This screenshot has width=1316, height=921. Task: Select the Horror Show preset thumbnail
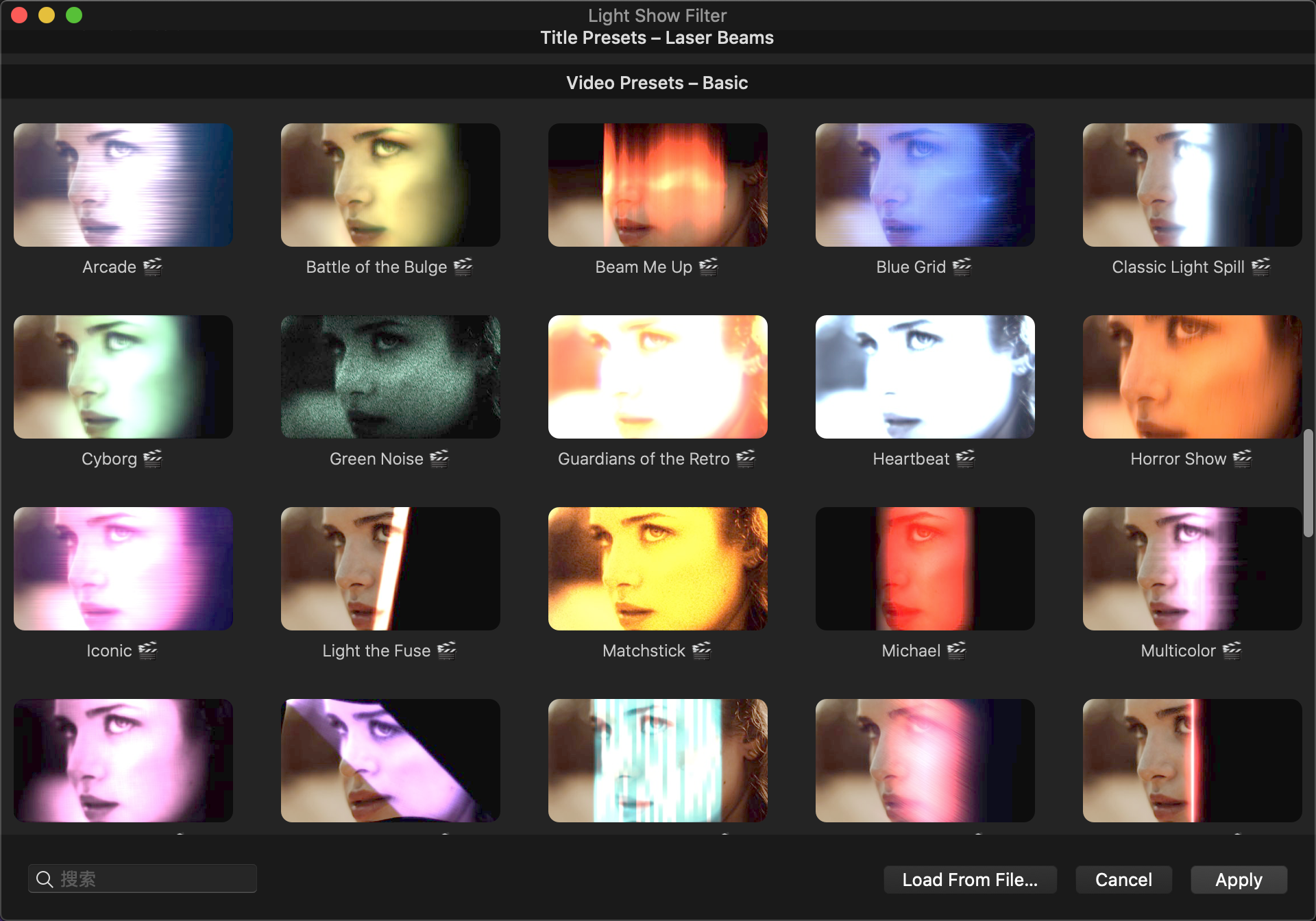pyautogui.click(x=1193, y=377)
